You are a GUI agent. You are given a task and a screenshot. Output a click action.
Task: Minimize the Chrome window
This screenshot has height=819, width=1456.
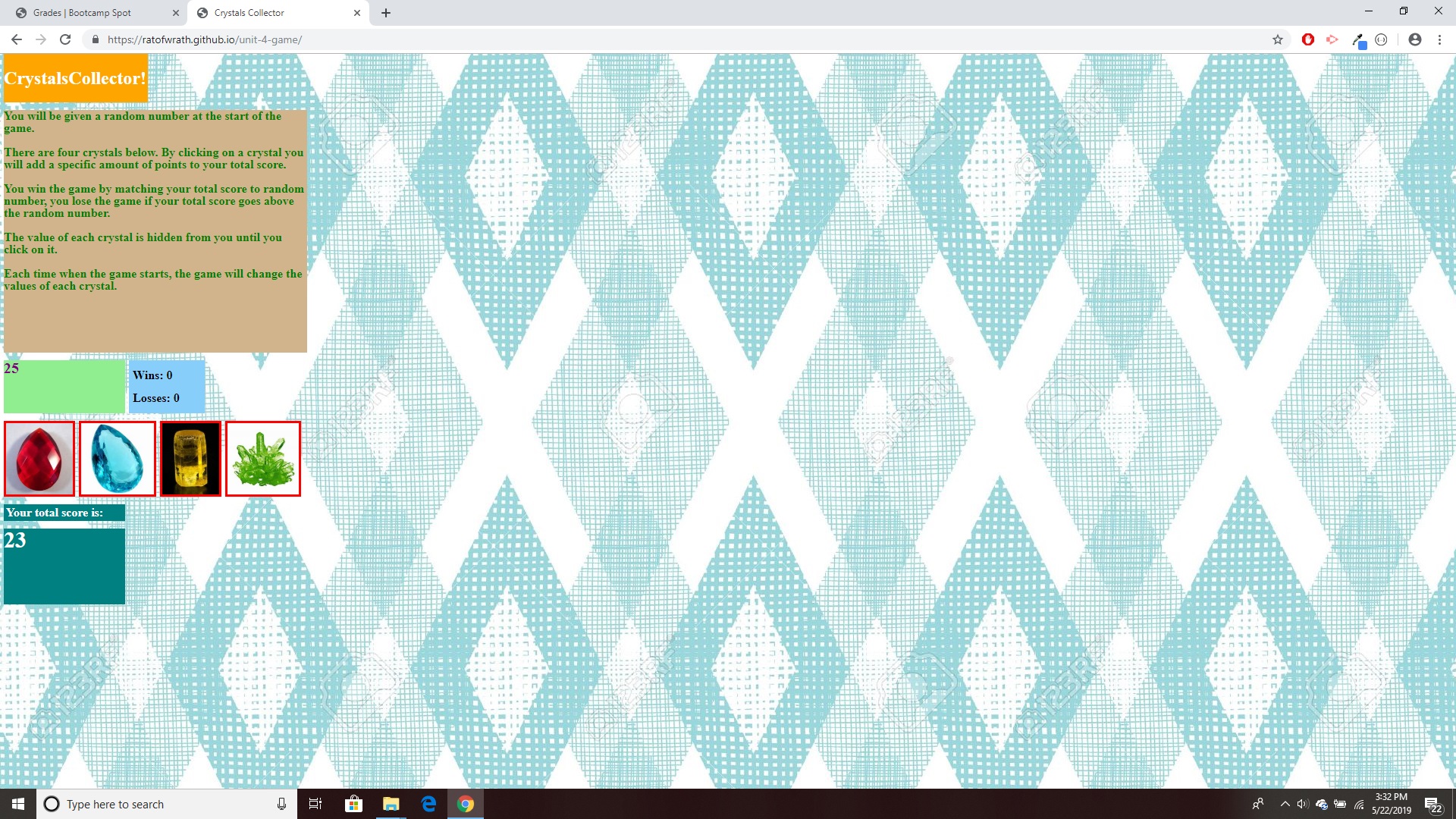(1369, 11)
